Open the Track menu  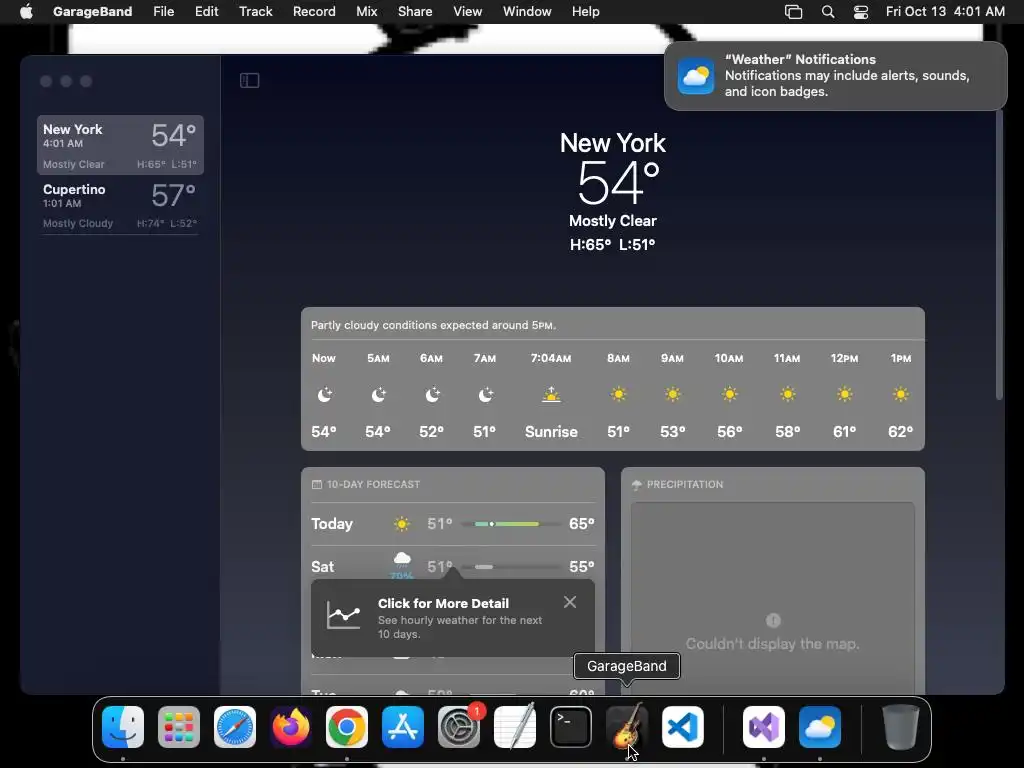coord(255,11)
